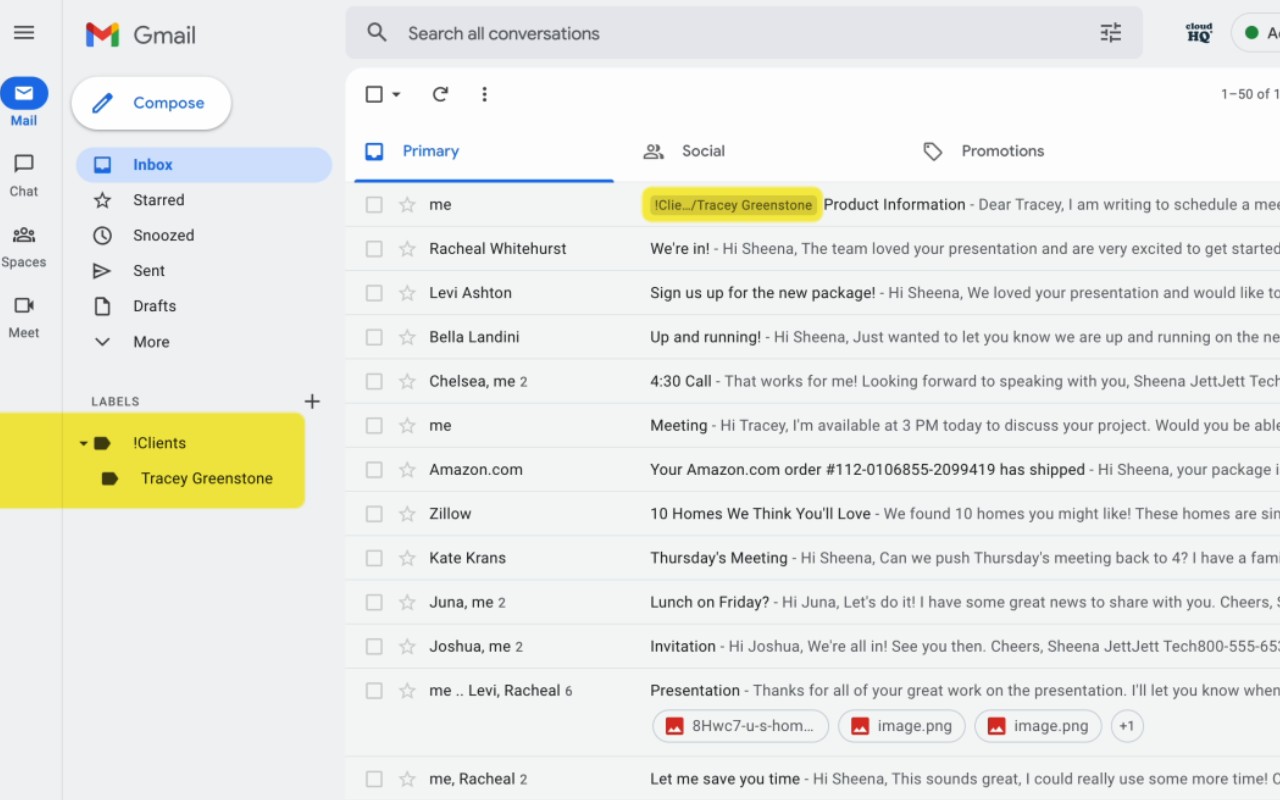Create a new label with plus icon
1280x800 pixels.
[312, 401]
